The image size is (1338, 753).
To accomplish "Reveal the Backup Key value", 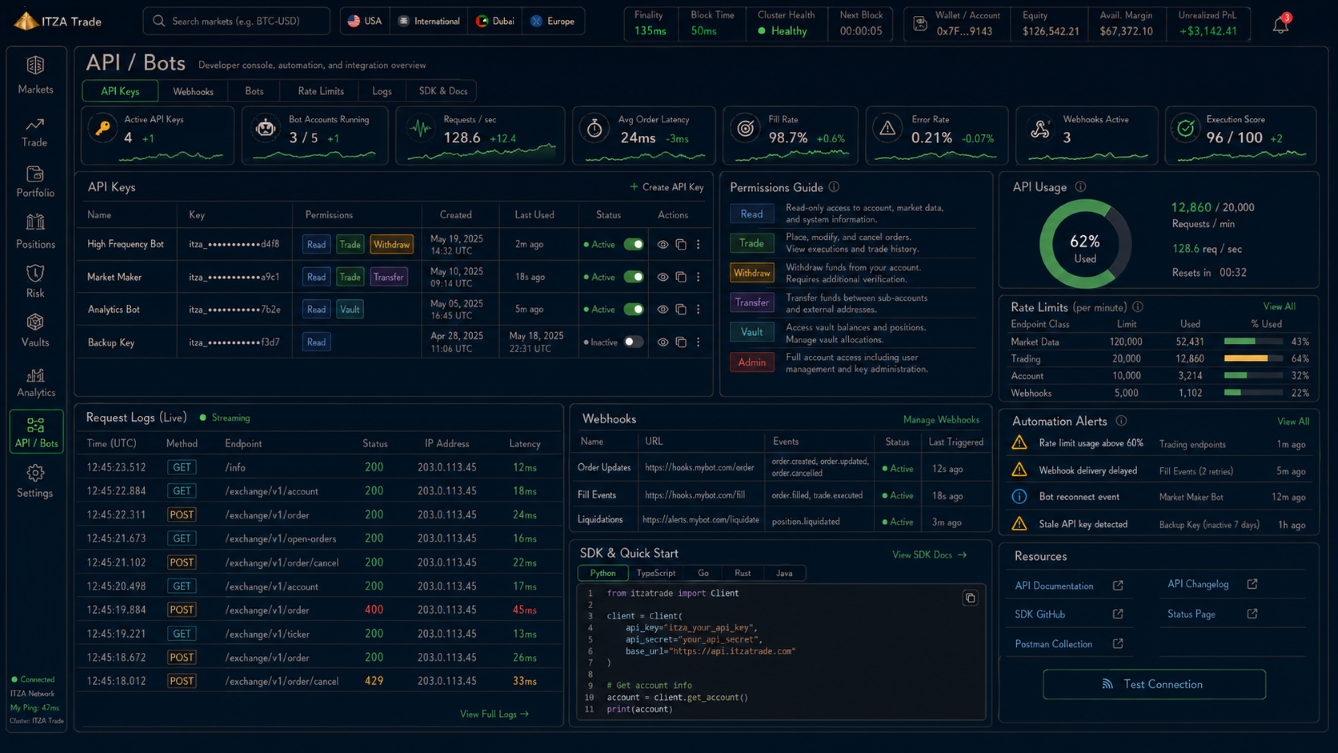I will point(662,342).
